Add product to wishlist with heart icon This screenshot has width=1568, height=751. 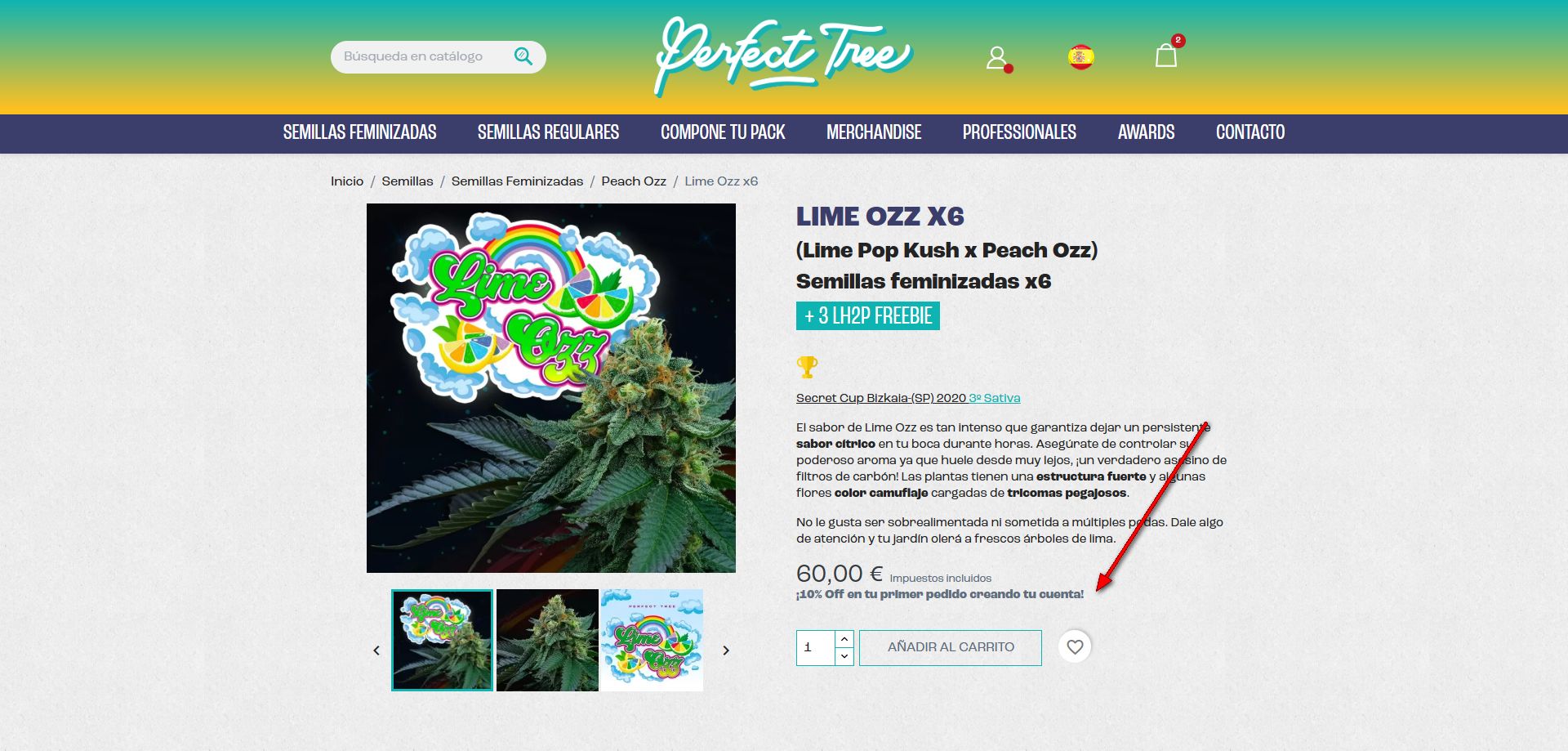pos(1075,647)
